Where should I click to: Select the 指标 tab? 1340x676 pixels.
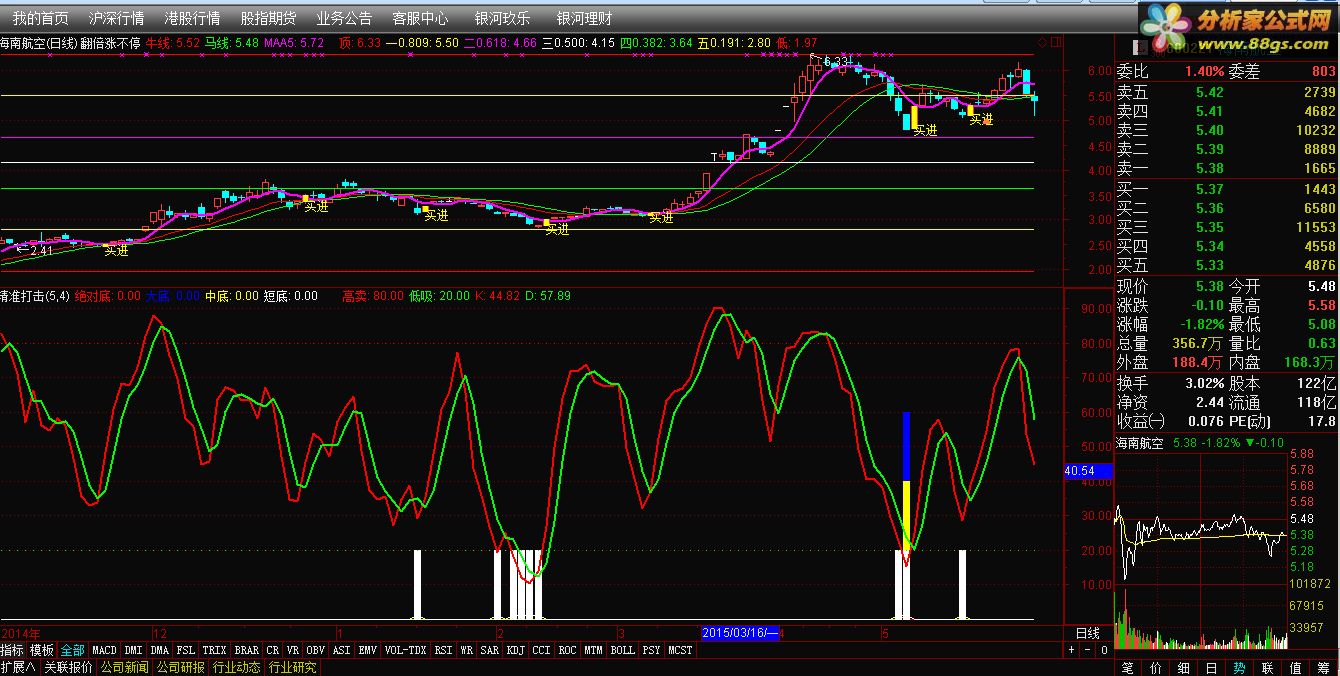pos(12,650)
